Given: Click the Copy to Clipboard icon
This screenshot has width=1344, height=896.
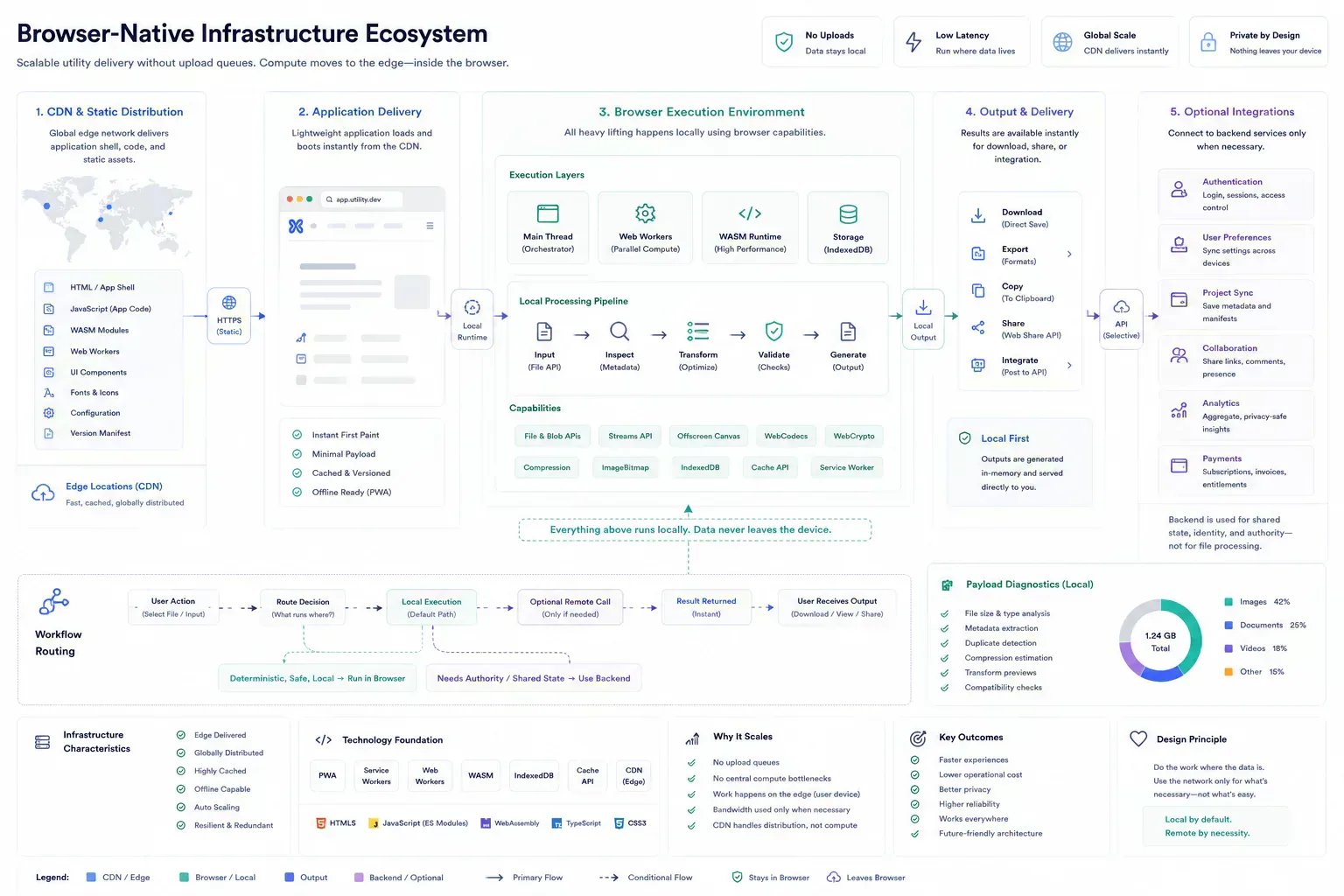Looking at the screenshot, I should (x=978, y=290).
